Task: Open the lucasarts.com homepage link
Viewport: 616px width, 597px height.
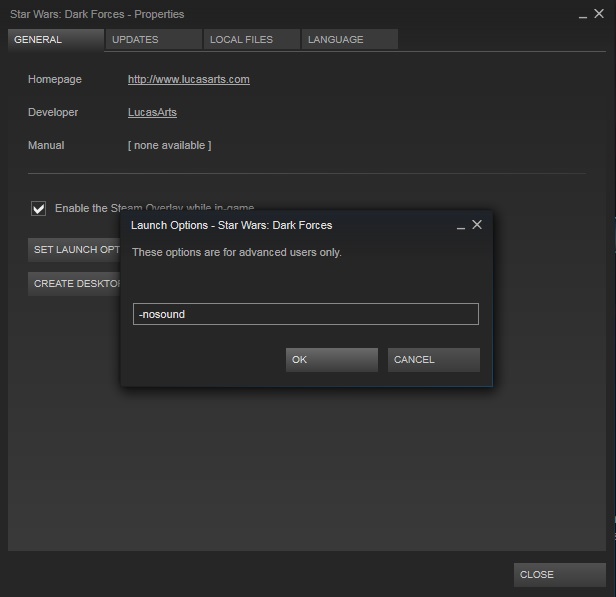Action: 189,79
